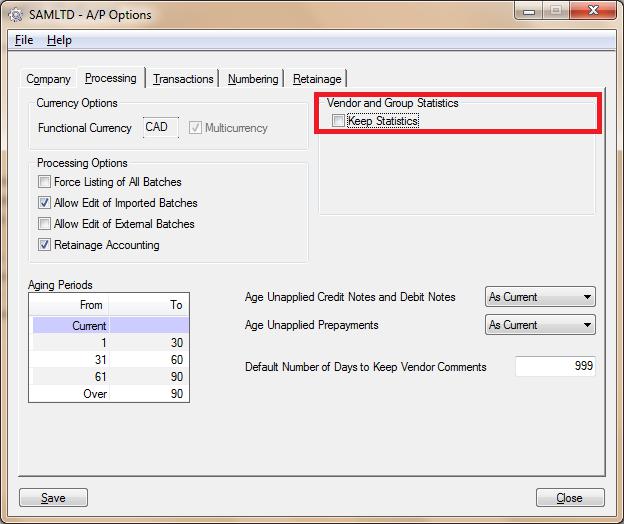This screenshot has width=624, height=524.
Task: Click the Close button at bottom
Action: [570, 498]
